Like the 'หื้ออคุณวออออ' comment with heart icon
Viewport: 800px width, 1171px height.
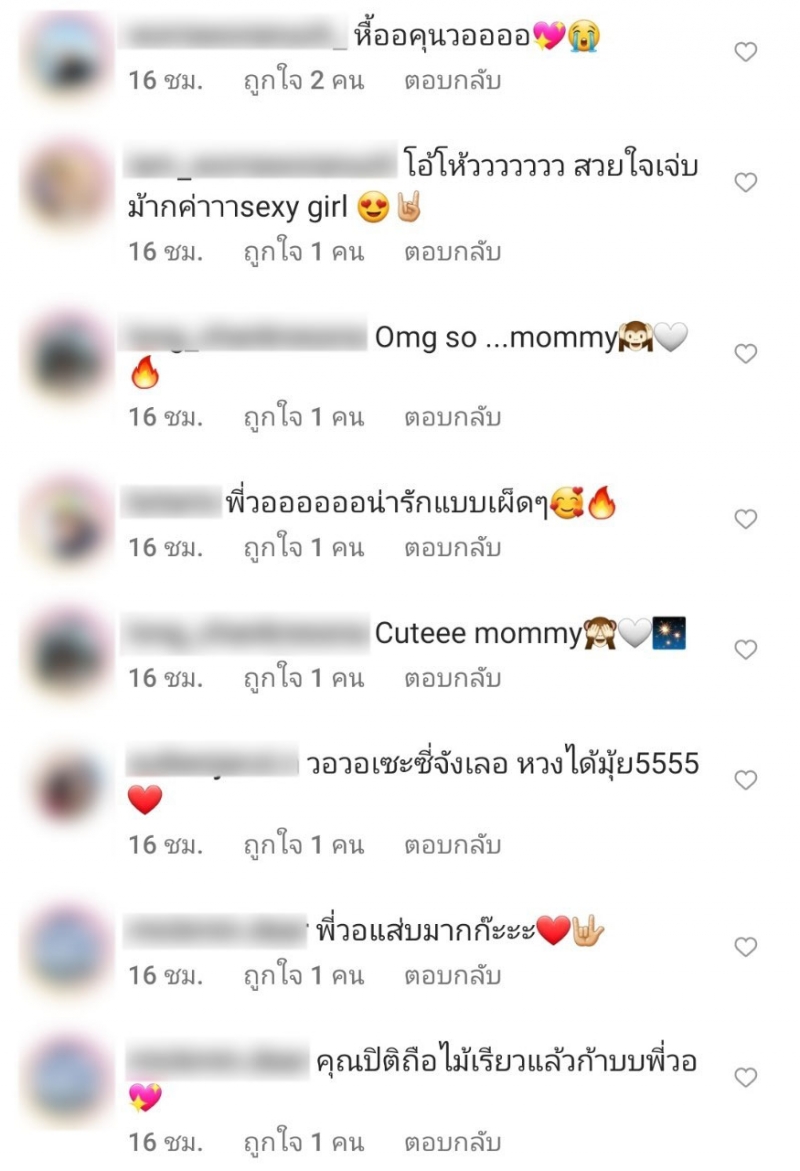click(x=745, y=52)
